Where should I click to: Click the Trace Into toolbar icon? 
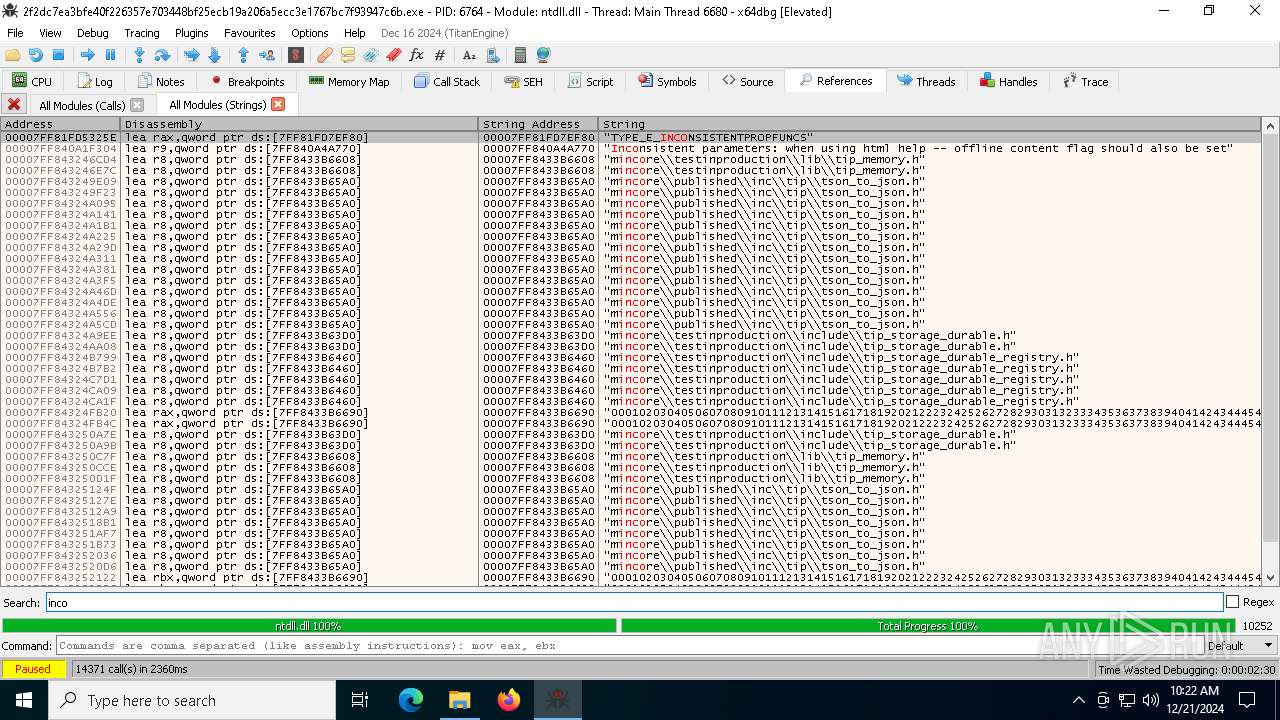(191, 55)
